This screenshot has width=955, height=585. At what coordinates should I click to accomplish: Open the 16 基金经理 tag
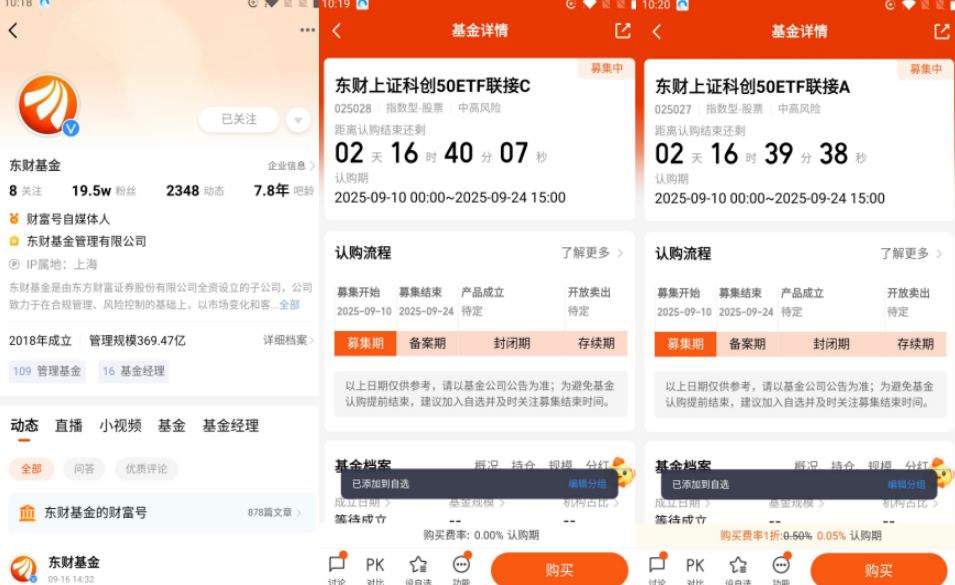tap(133, 371)
